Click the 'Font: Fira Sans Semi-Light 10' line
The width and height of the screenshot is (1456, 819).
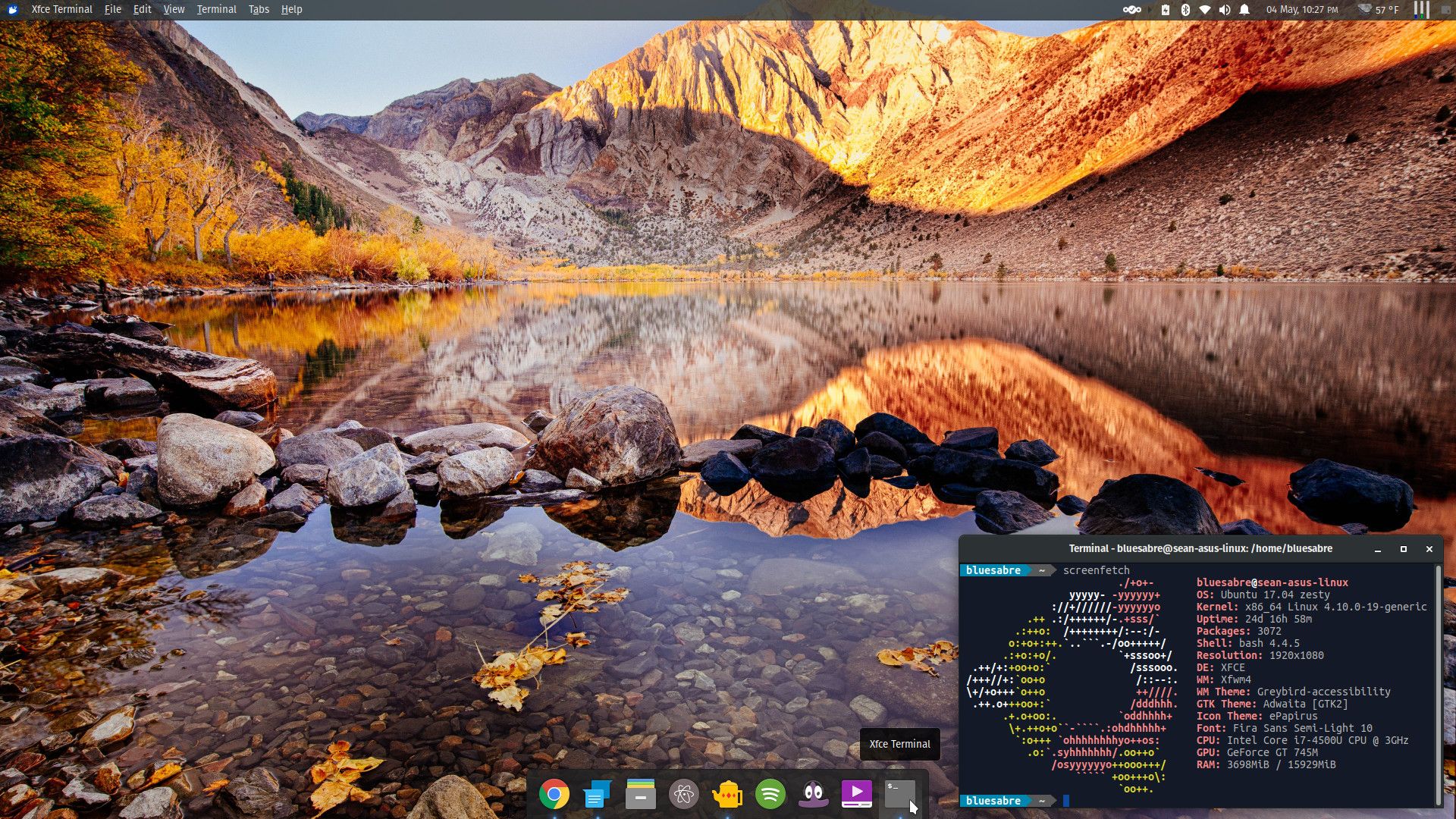(1284, 728)
